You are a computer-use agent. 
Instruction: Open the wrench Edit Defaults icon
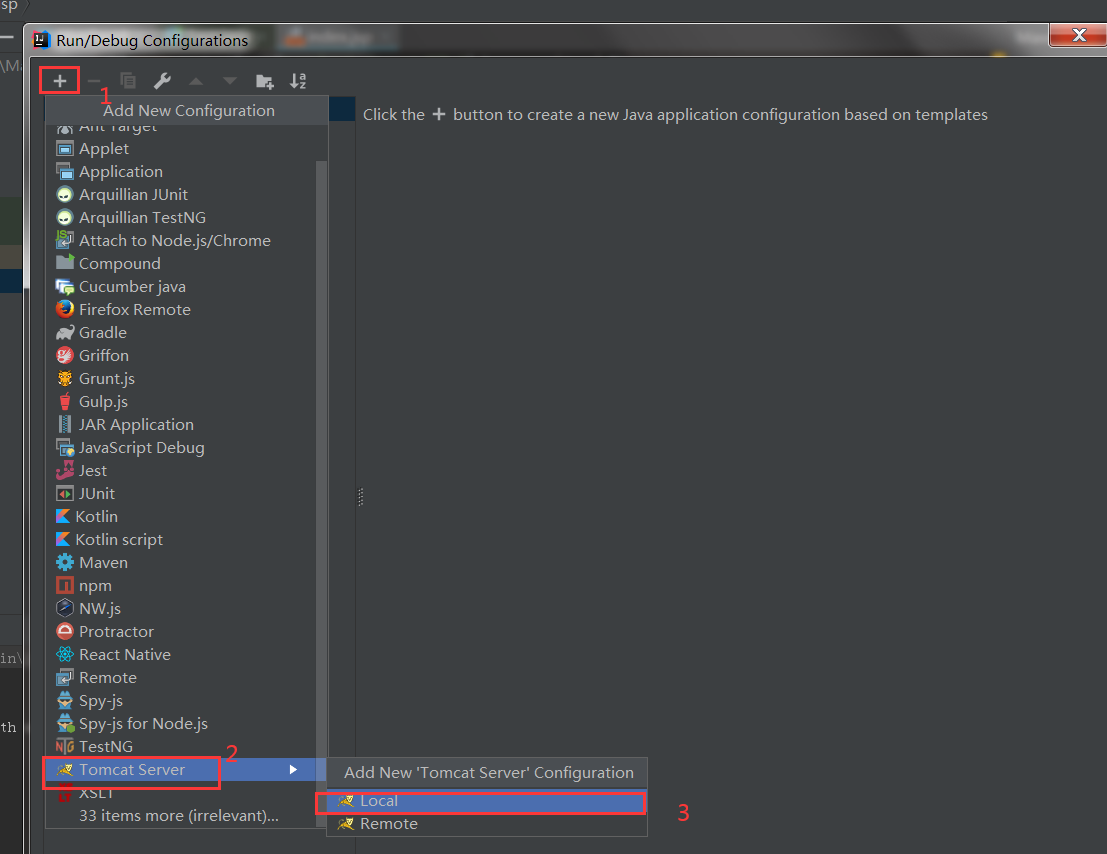click(x=162, y=81)
